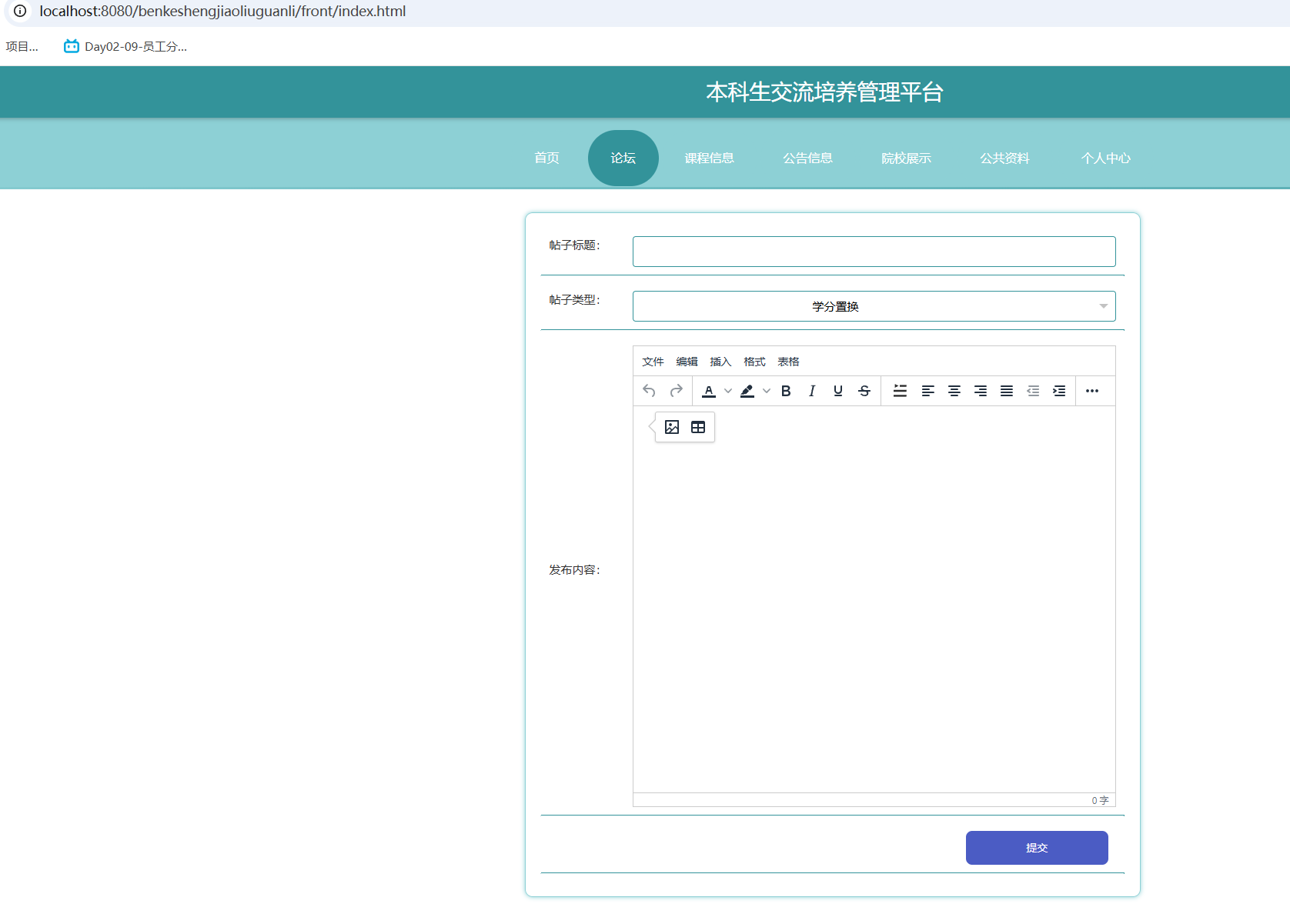The image size is (1290, 924).
Task: Insert a table via quick toolbar
Action: 698,427
